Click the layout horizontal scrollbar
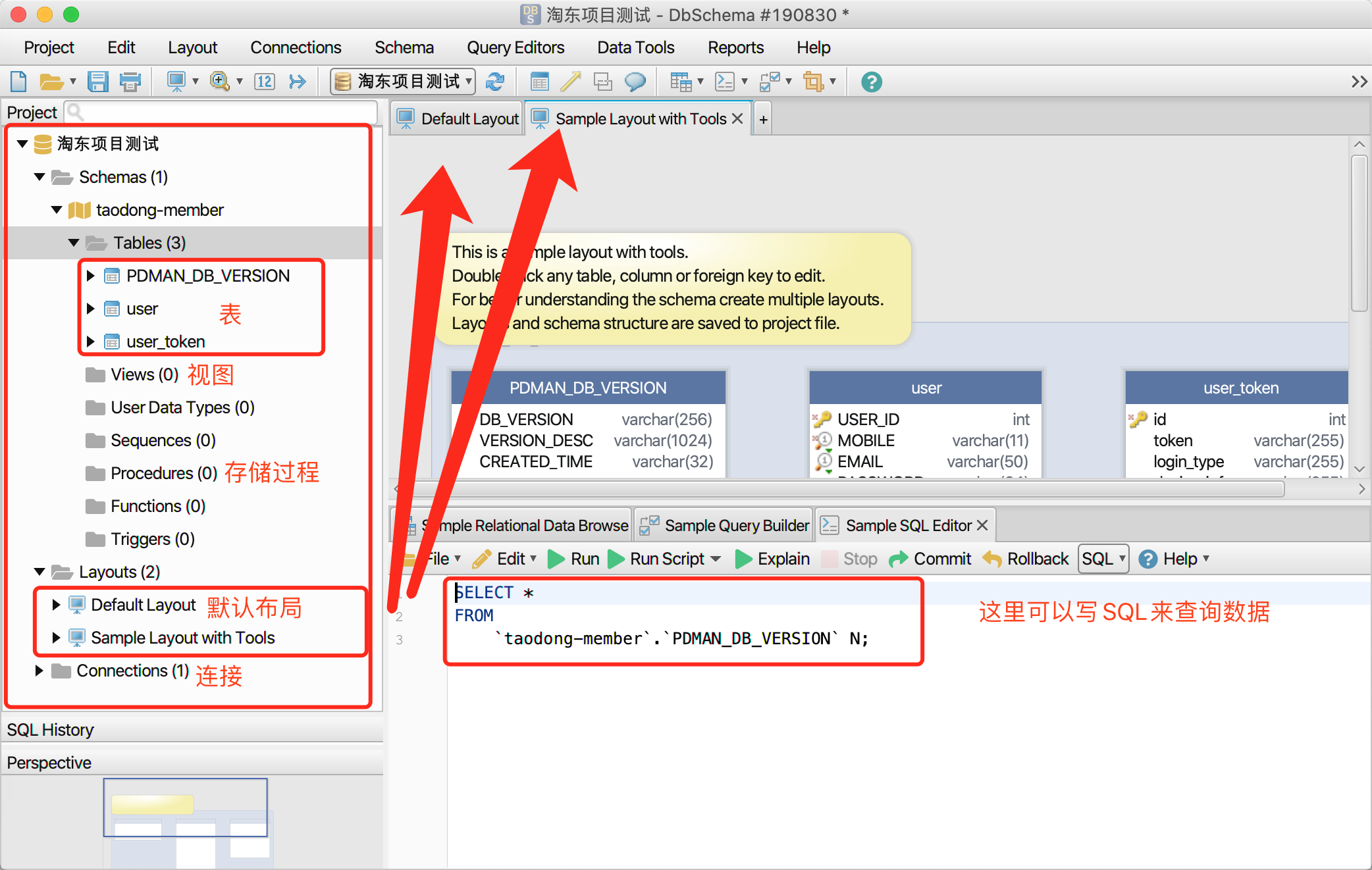The image size is (1372, 870). pos(842,489)
